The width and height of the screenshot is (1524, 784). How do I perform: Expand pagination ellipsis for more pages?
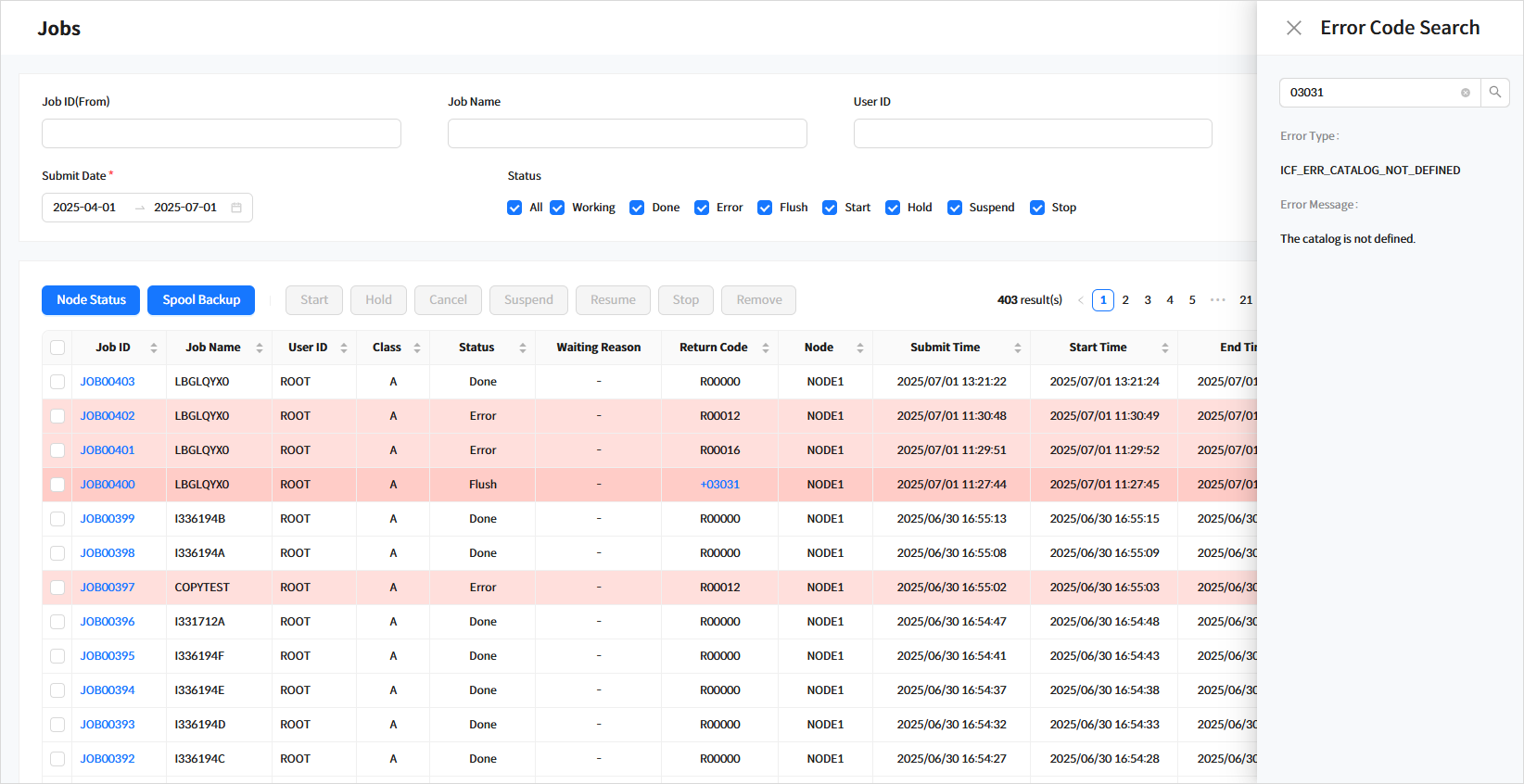(1217, 300)
